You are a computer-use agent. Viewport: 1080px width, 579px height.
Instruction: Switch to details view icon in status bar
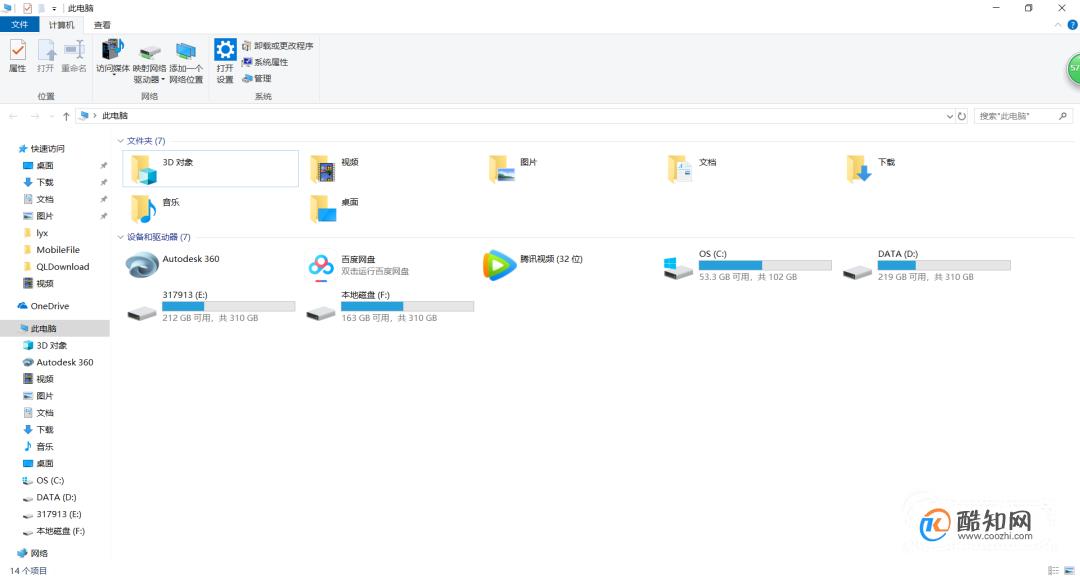coord(1053,570)
